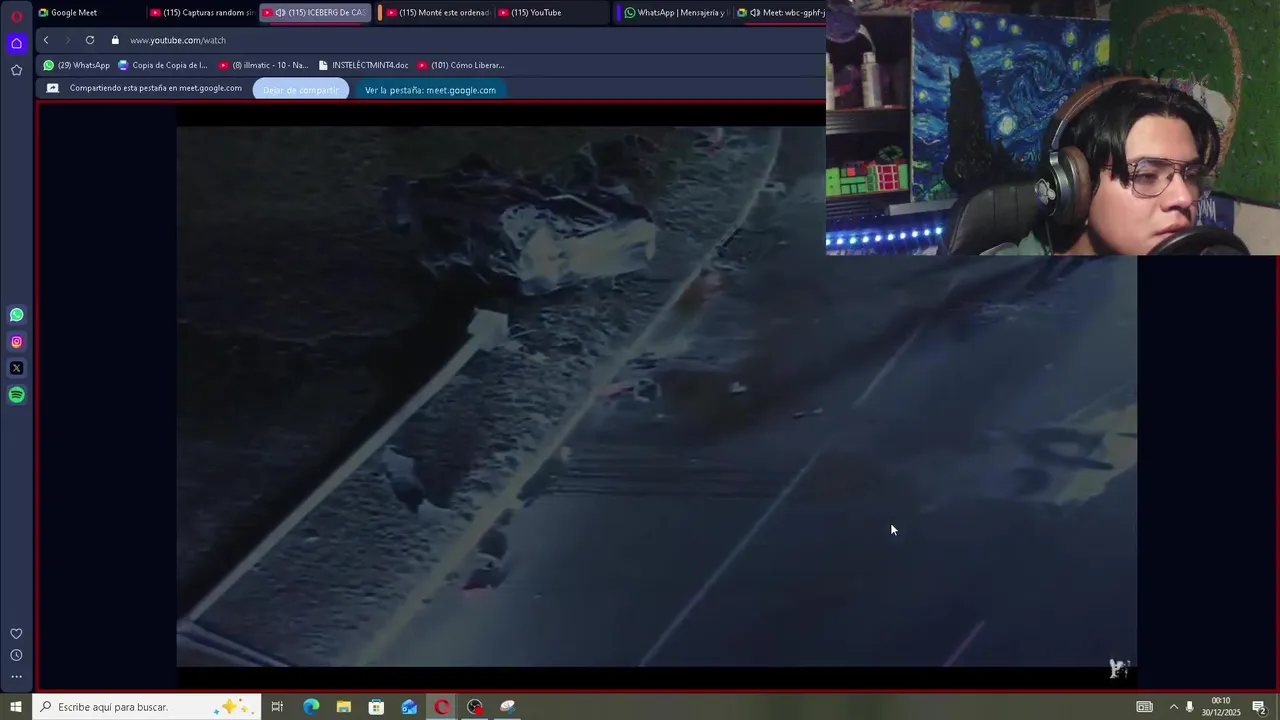Click Opera icon on the taskbar

coord(442,707)
